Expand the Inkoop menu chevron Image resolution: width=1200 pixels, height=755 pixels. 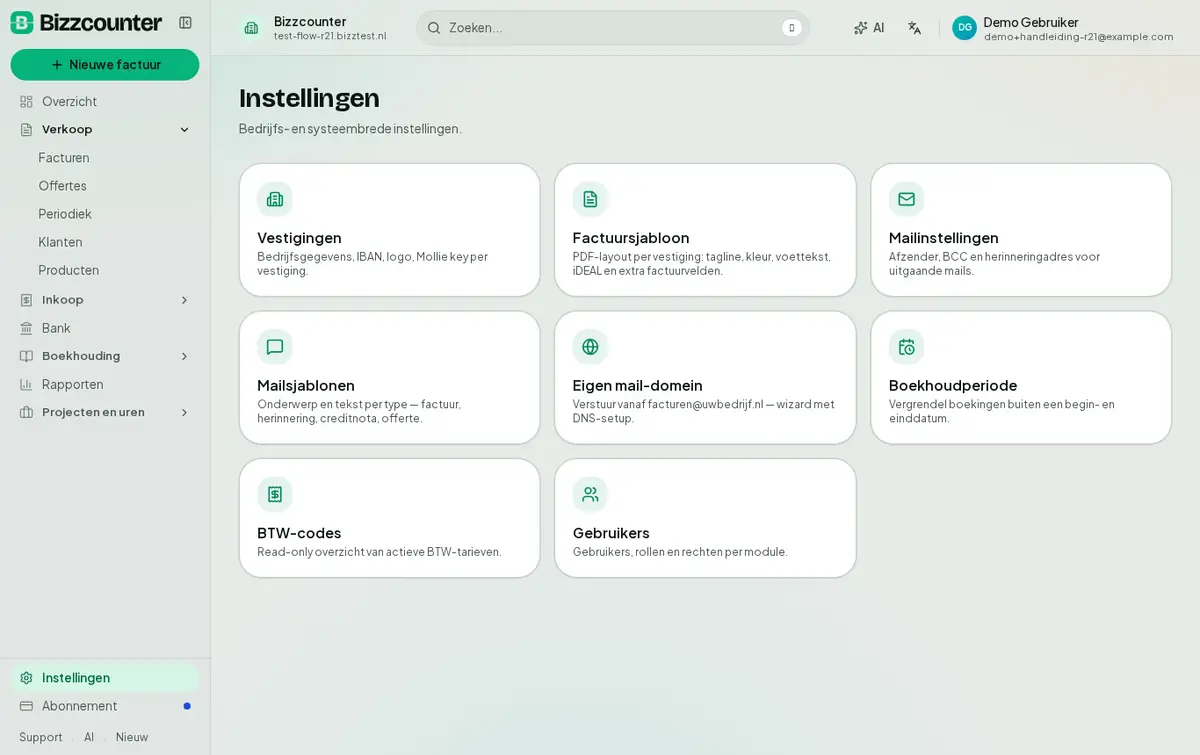pyautogui.click(x=184, y=300)
